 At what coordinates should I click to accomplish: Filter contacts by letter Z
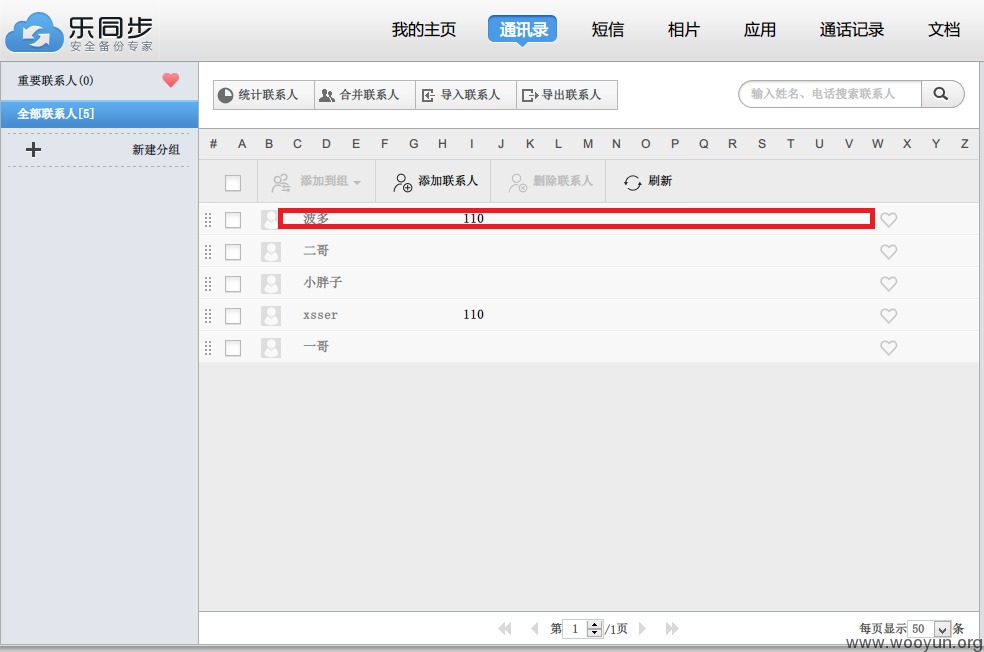[965, 144]
